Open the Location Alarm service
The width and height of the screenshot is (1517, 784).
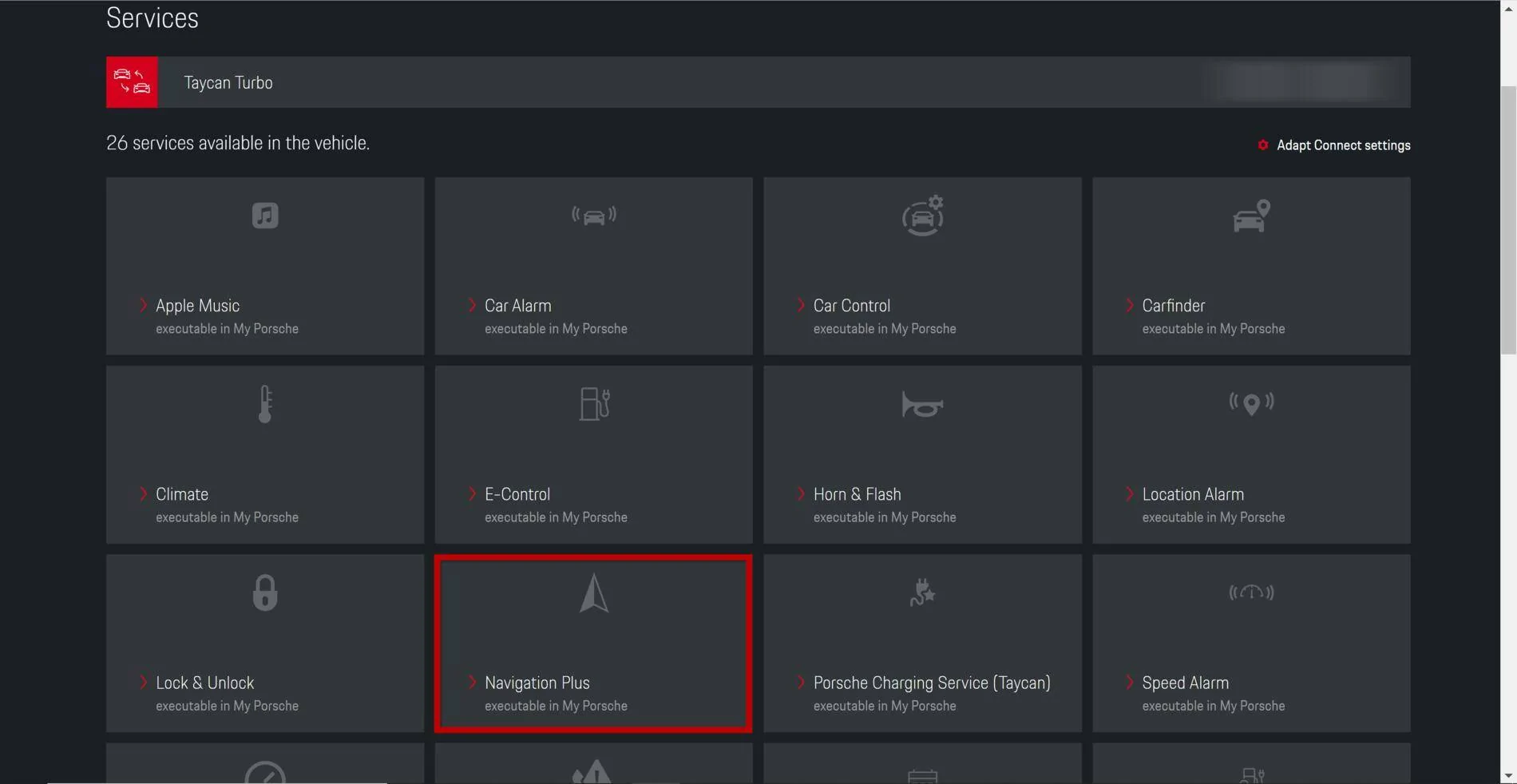click(1251, 454)
